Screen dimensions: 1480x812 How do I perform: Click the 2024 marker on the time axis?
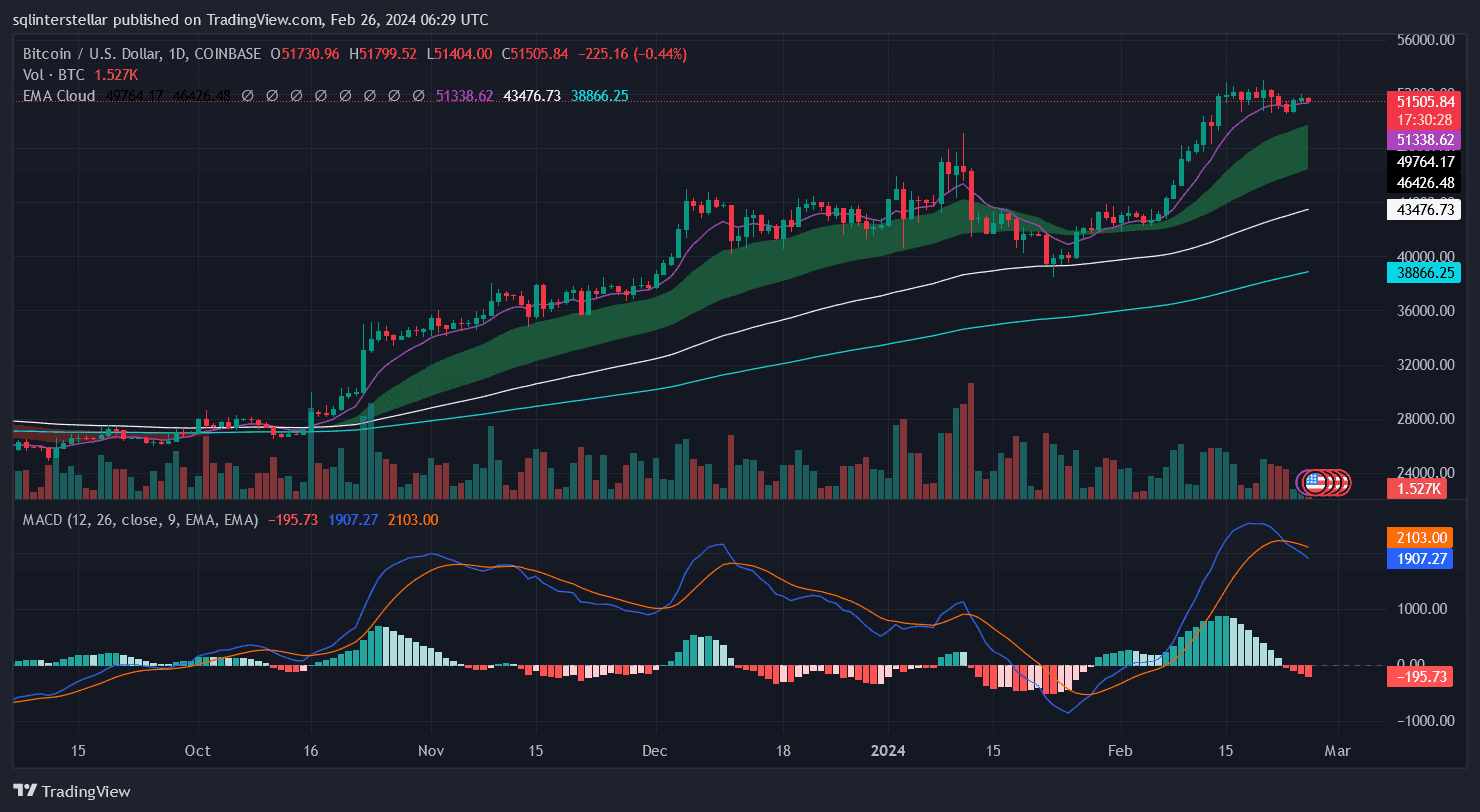(x=887, y=751)
